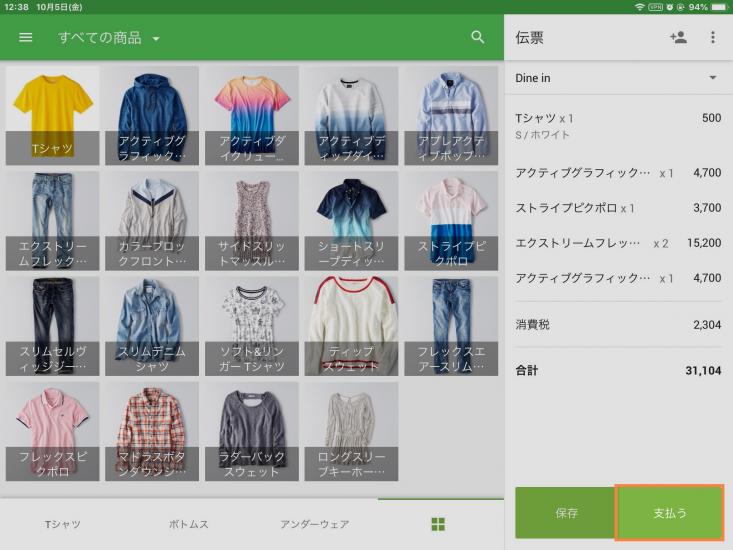733x550 pixels.
Task: Open the product search magnifier
Action: point(477,37)
